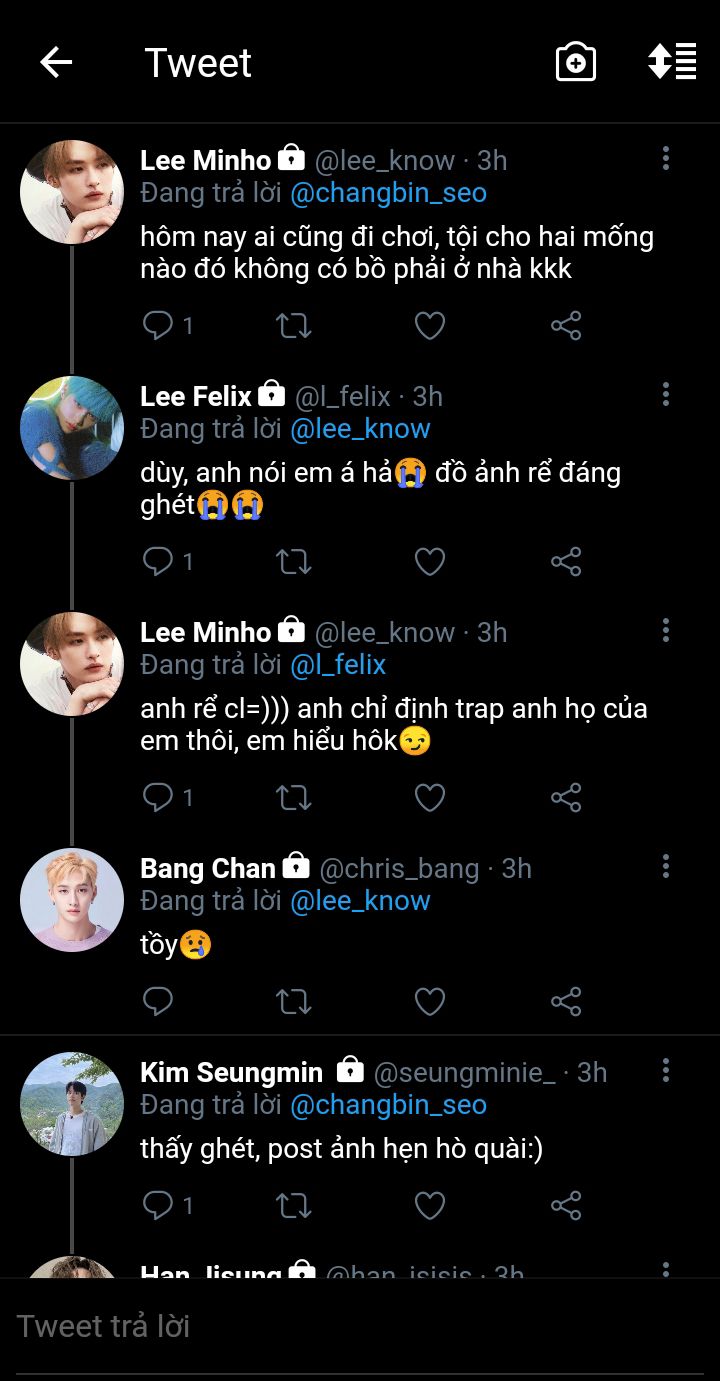Tap the camera add icon in header

click(576, 62)
